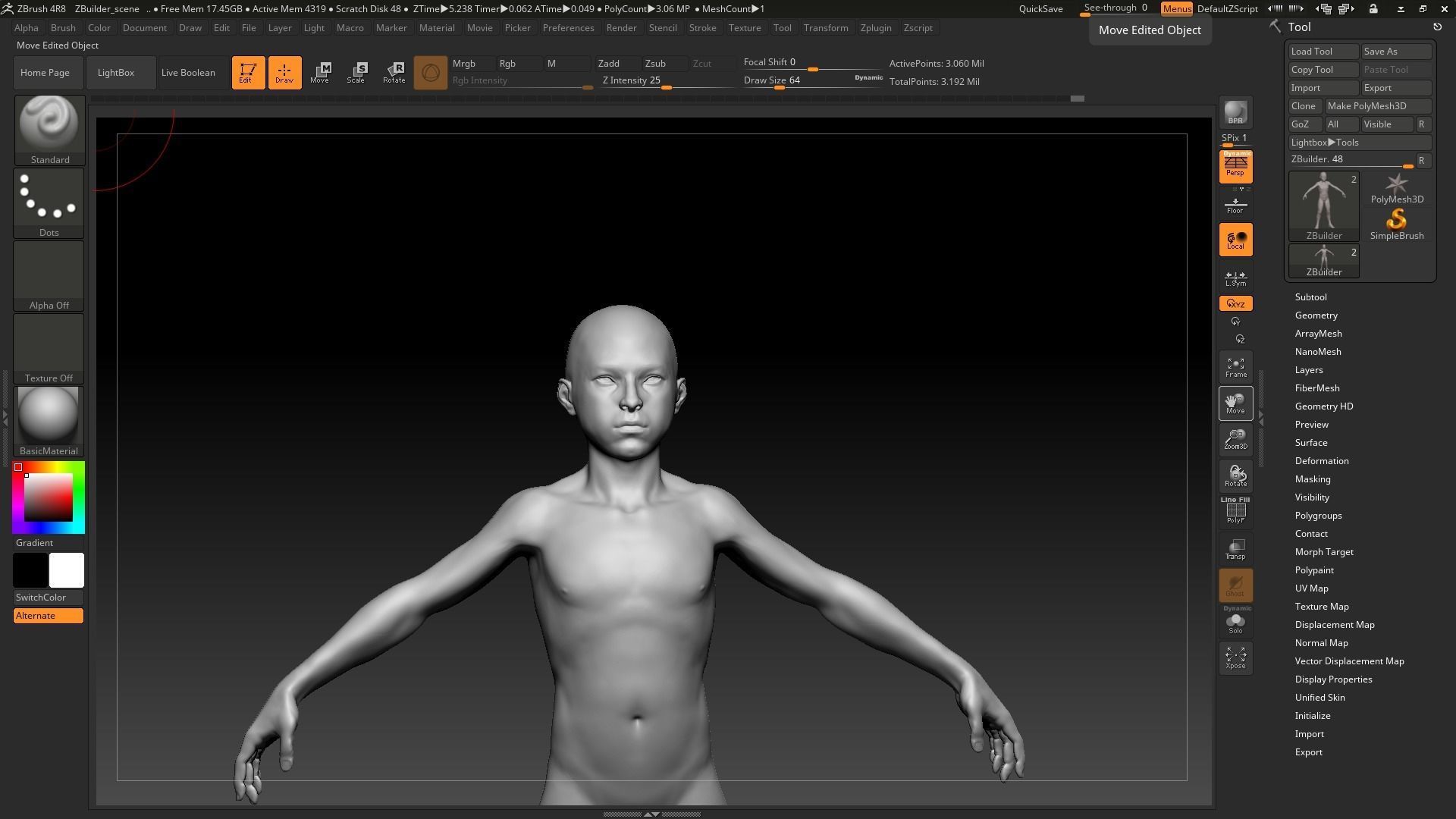Open the Tool menu in menubar

click(x=782, y=27)
